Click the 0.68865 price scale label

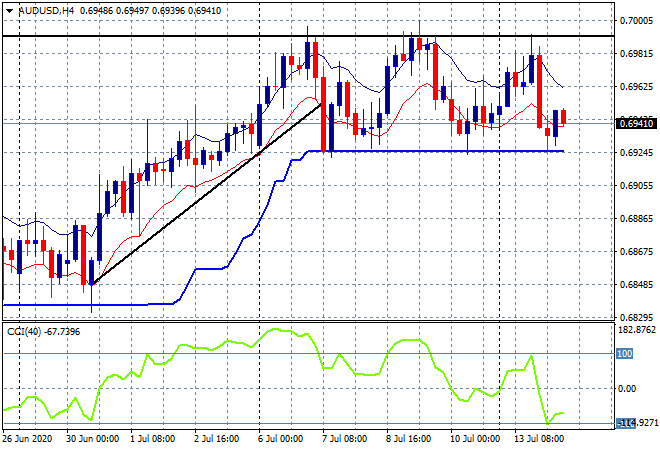click(x=637, y=218)
